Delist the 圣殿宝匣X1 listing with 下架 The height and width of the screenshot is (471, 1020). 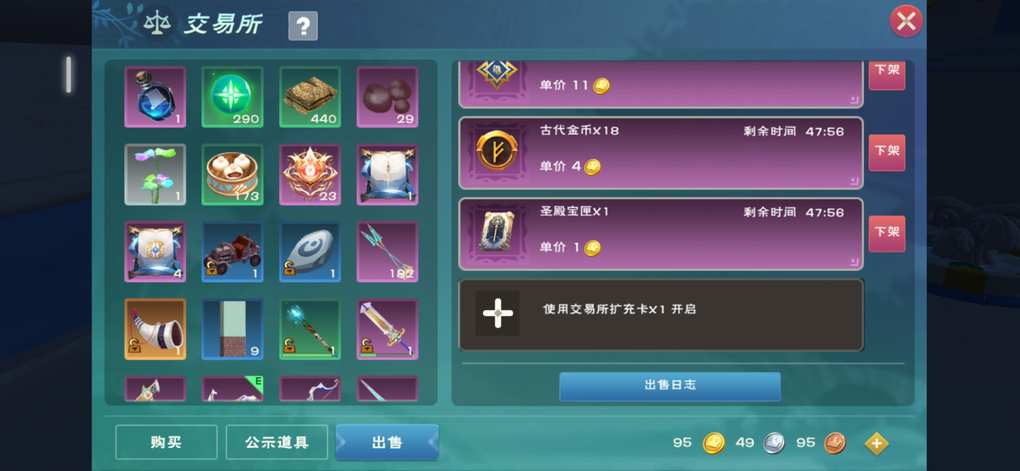tap(887, 234)
